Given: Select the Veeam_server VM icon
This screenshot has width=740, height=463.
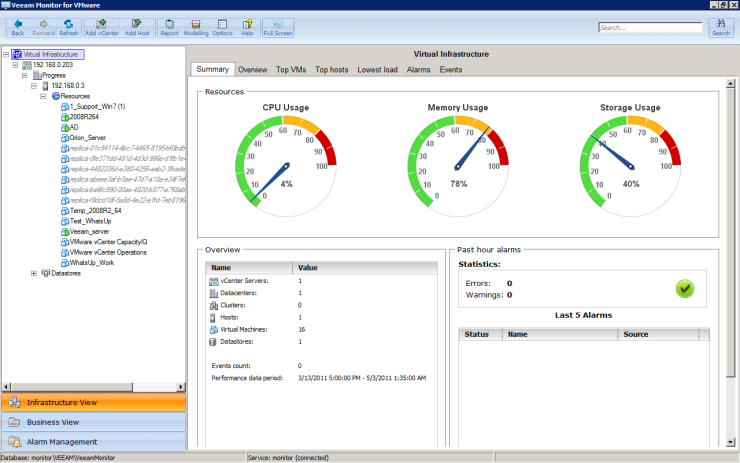Looking at the screenshot, I should pos(65,232).
